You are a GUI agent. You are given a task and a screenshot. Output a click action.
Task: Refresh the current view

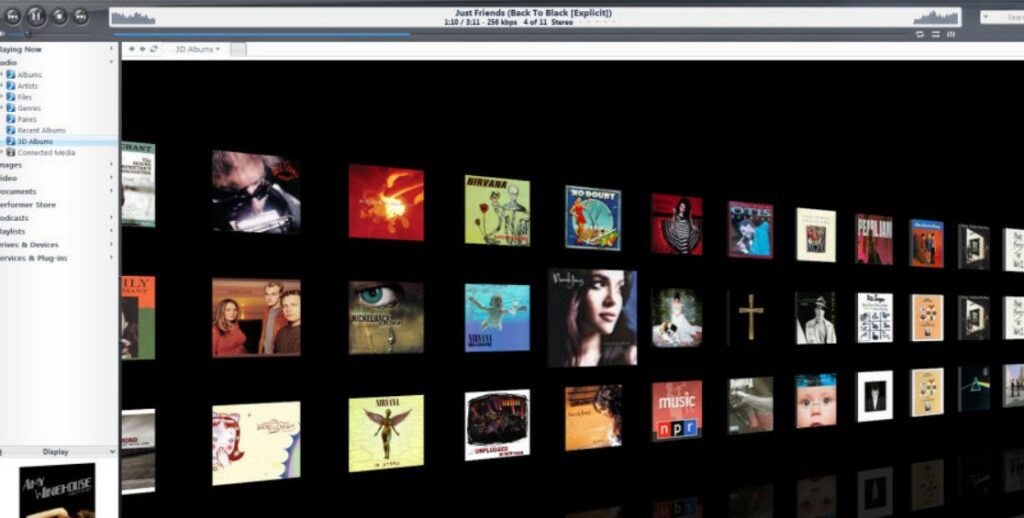[x=153, y=49]
